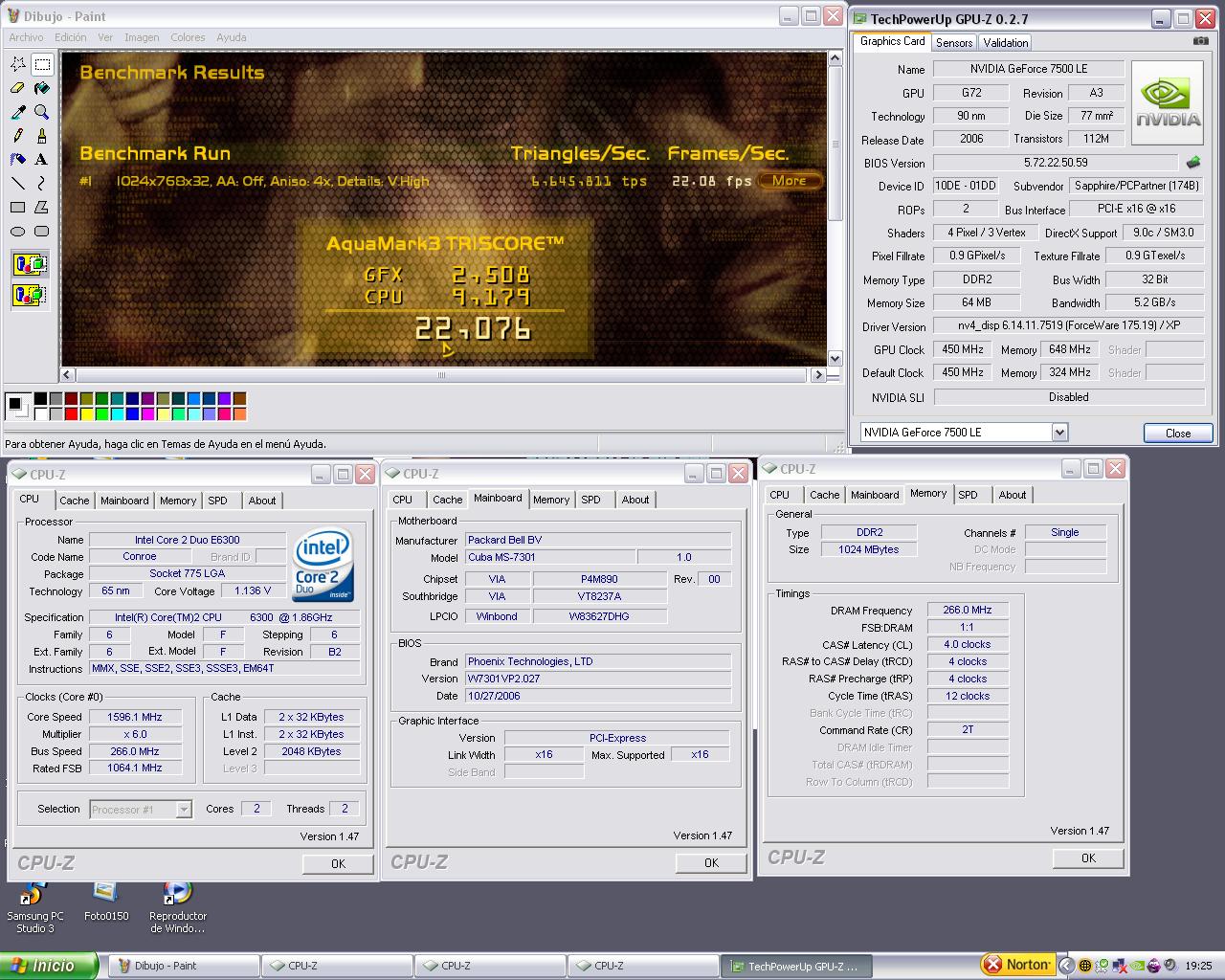1225x980 pixels.
Task: Open the Colores menu in Paint
Action: [188, 37]
